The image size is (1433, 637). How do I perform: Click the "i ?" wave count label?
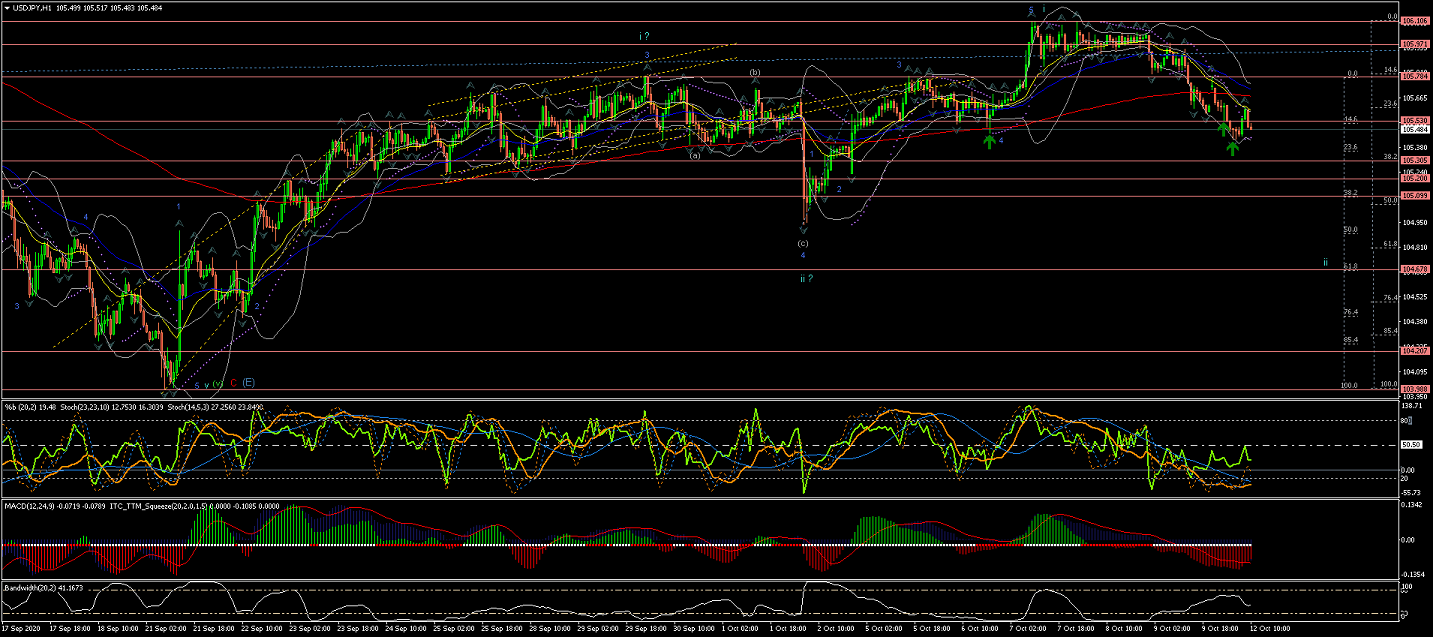tap(647, 37)
